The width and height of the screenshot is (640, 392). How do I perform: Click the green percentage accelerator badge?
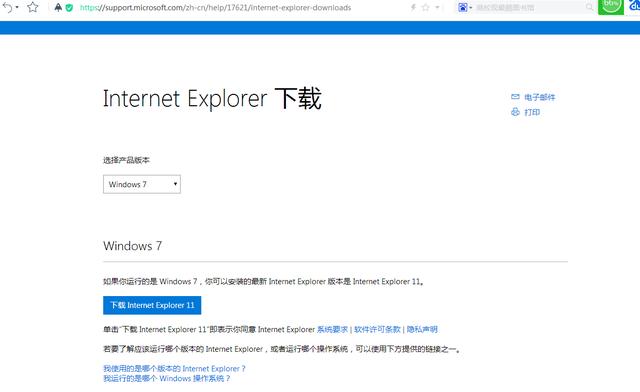(611, 7)
